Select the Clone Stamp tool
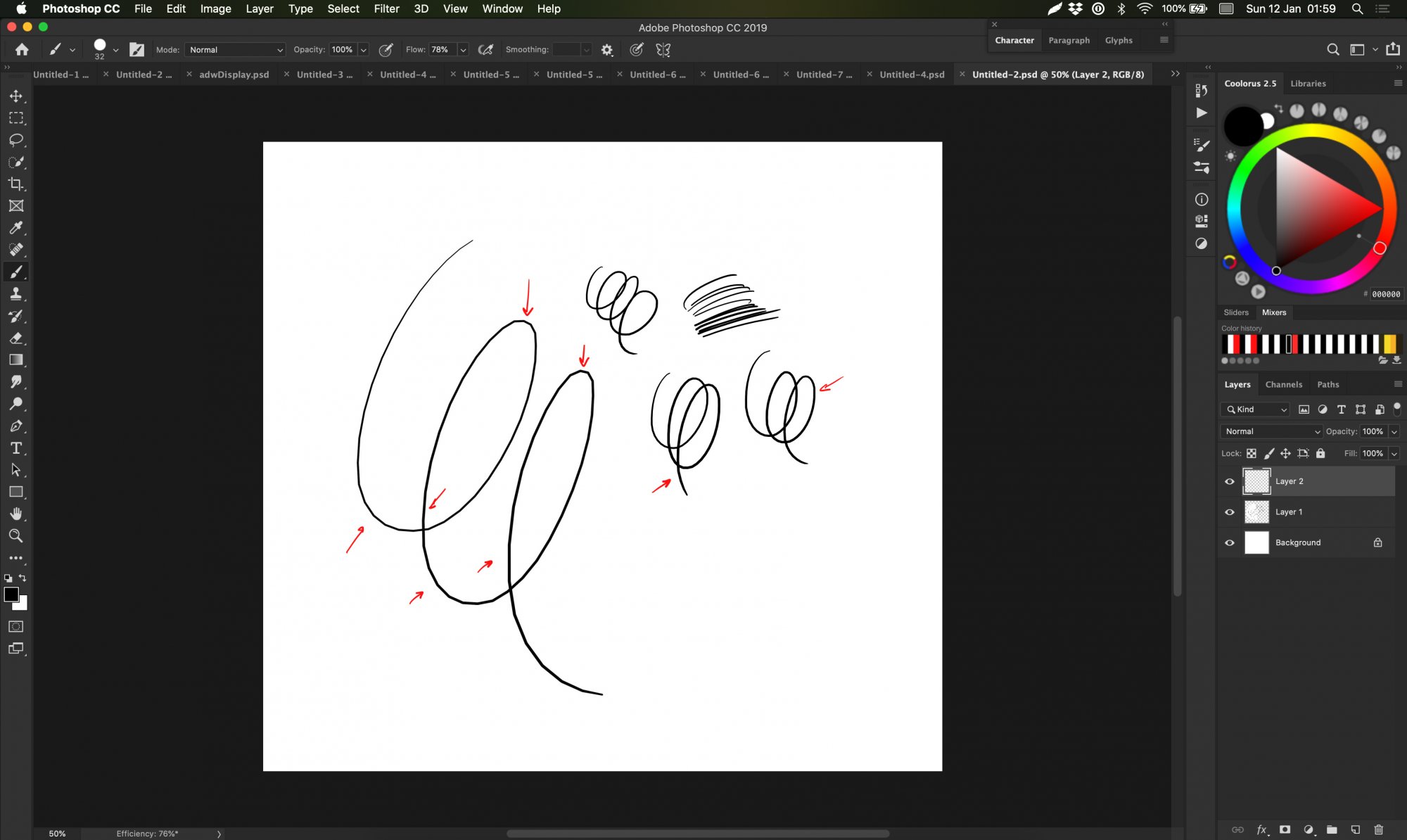The width and height of the screenshot is (1407, 840). pyautogui.click(x=16, y=293)
